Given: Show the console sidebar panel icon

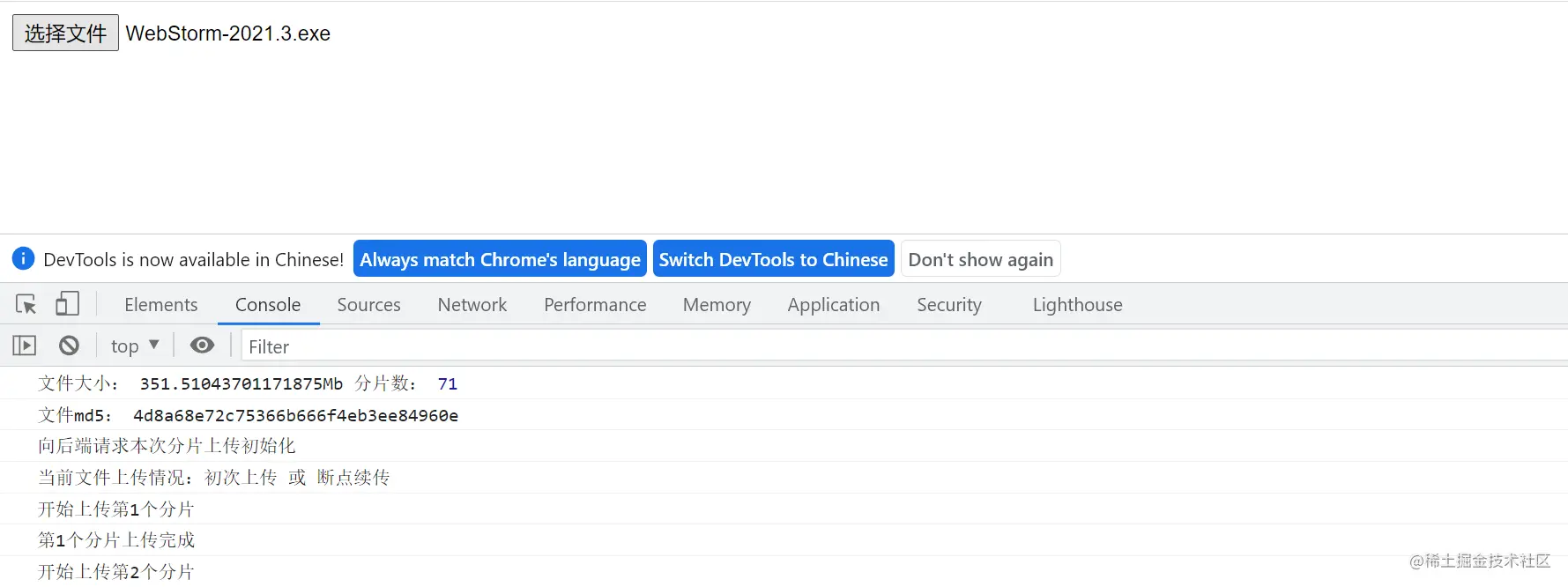Looking at the screenshot, I should (x=25, y=346).
